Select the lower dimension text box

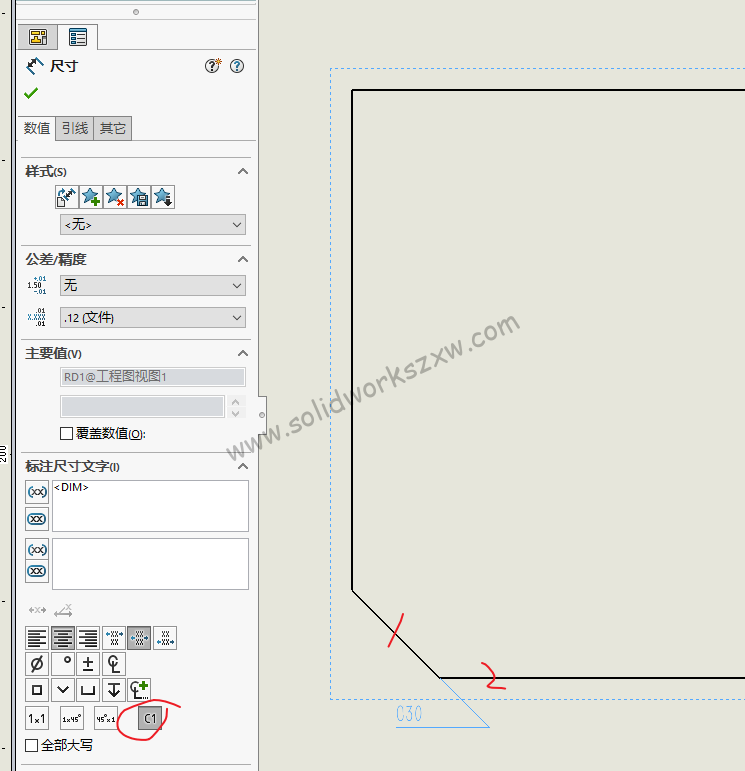click(150, 564)
